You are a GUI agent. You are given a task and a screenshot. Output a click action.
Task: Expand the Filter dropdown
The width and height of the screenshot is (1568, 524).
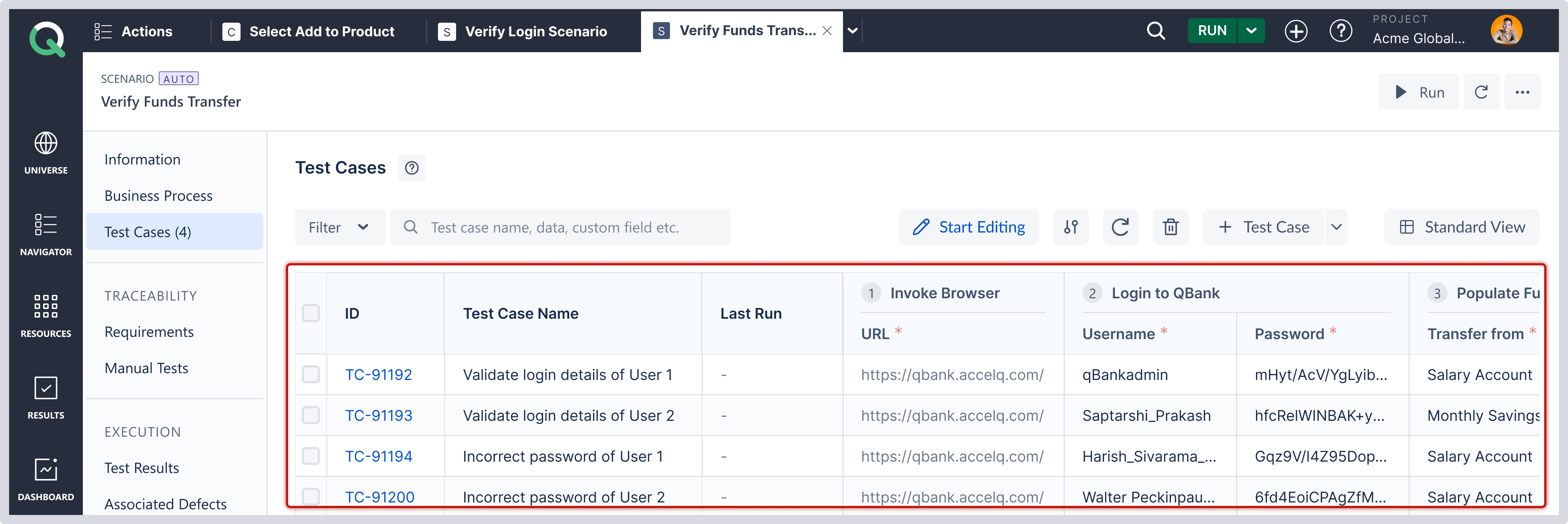coord(340,227)
